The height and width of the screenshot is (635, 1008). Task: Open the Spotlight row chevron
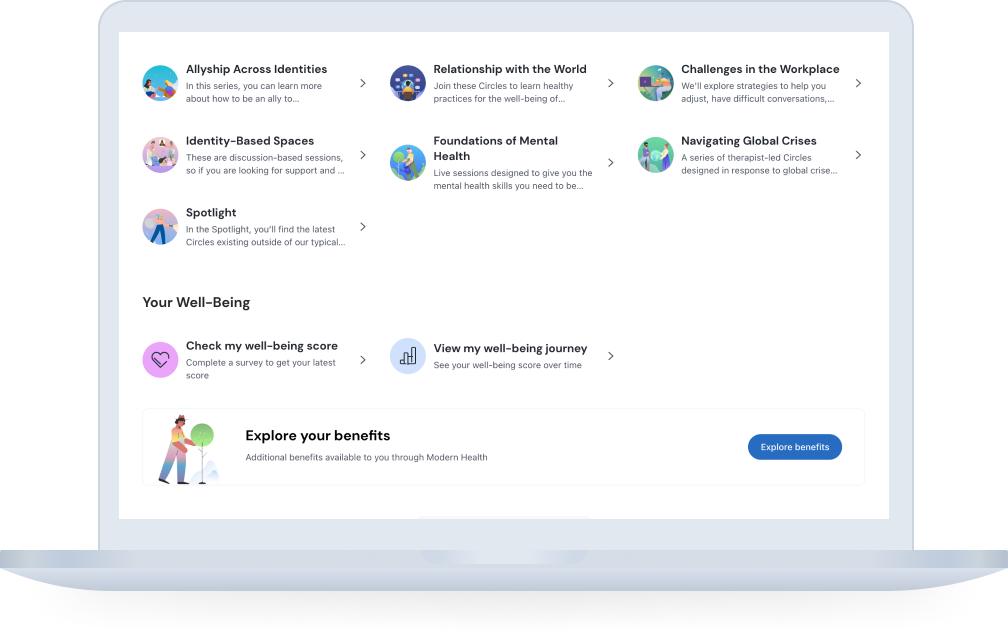363,227
